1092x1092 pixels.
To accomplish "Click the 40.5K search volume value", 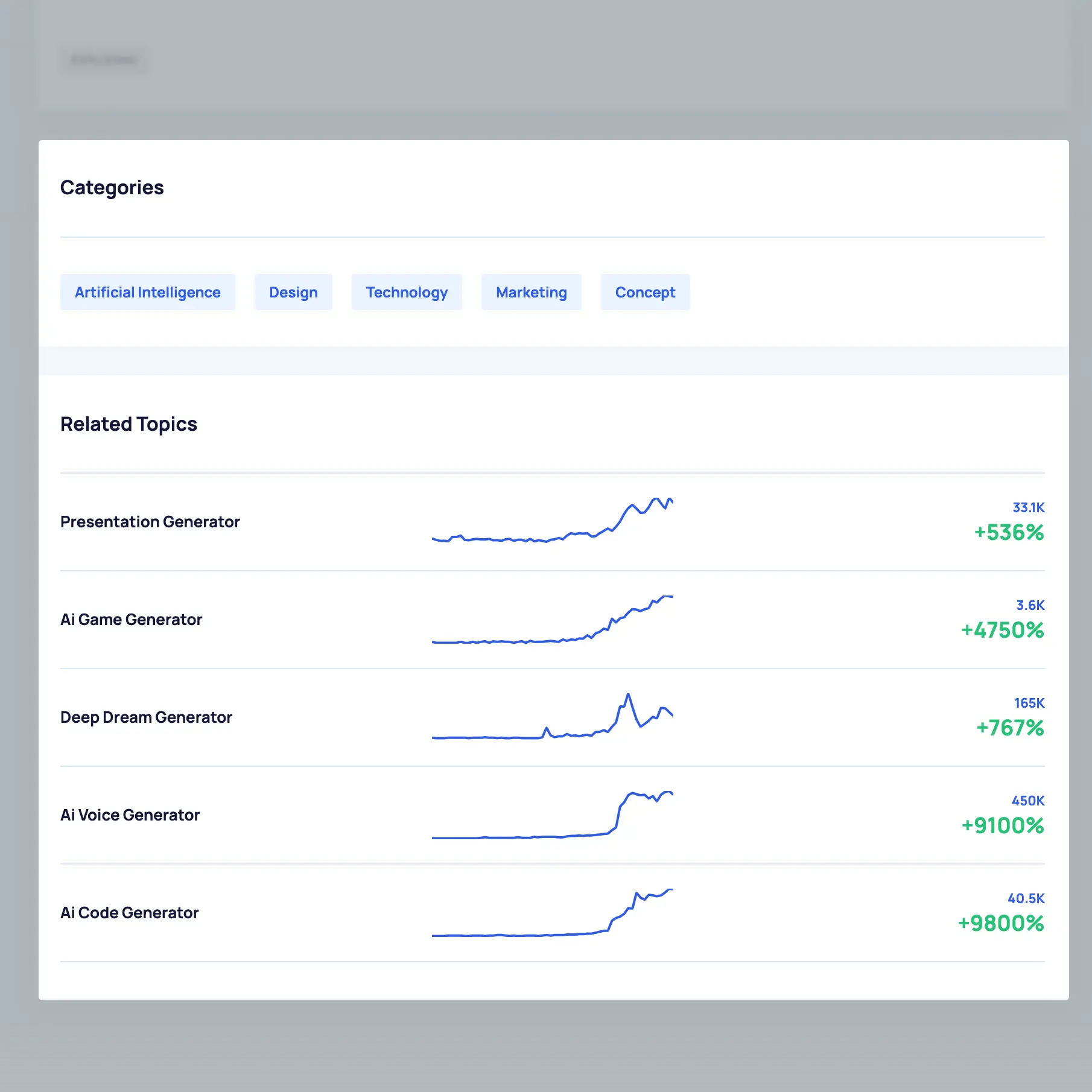I will click(1026, 898).
